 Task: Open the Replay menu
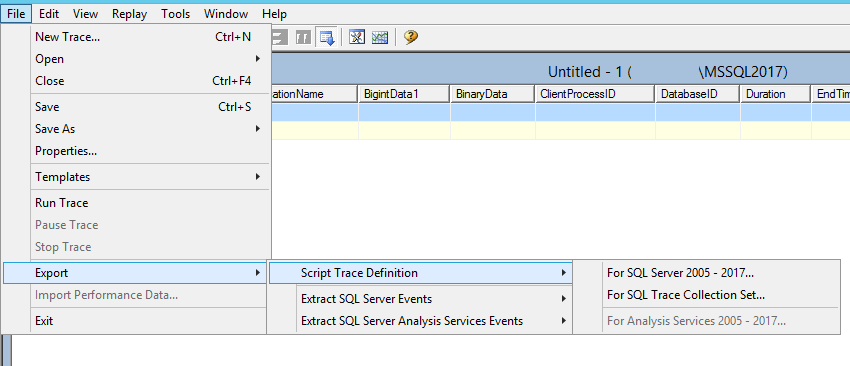tap(130, 14)
